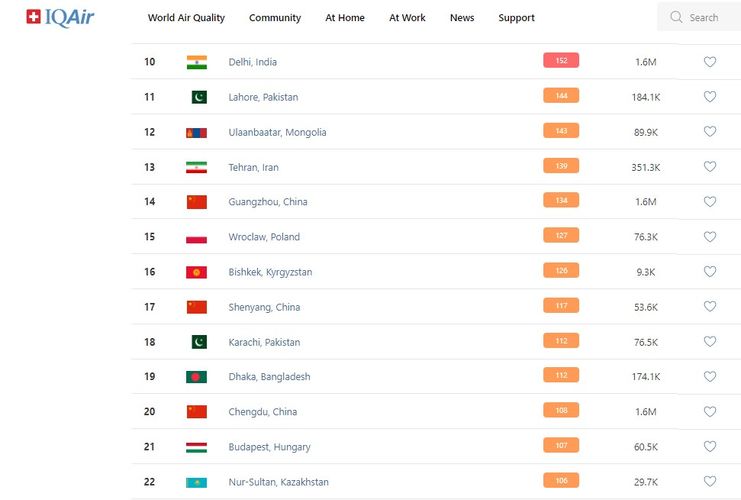The height and width of the screenshot is (500, 741).
Task: Open the Community menu
Action: pyautogui.click(x=275, y=18)
